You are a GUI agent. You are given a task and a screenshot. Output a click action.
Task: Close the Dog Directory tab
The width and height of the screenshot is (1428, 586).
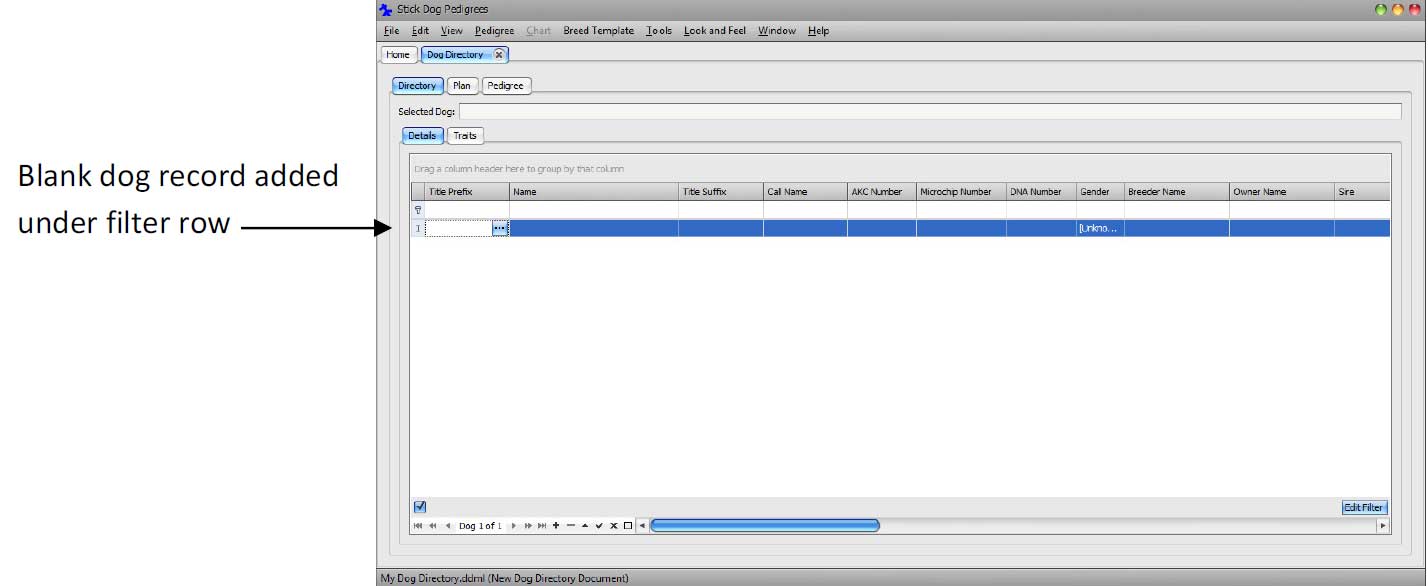point(499,55)
